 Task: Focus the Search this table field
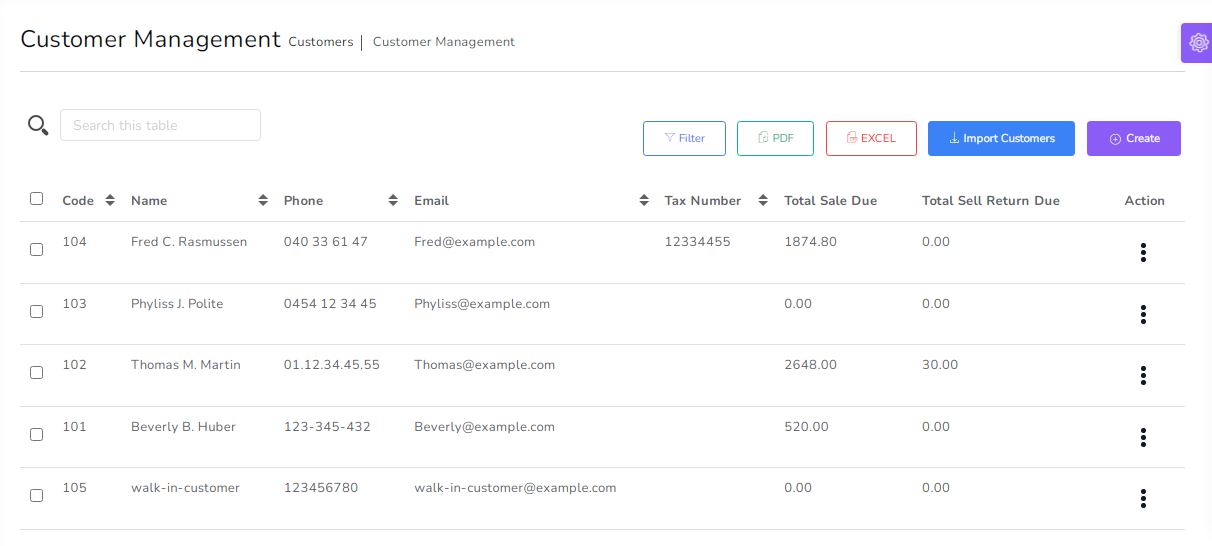160,125
